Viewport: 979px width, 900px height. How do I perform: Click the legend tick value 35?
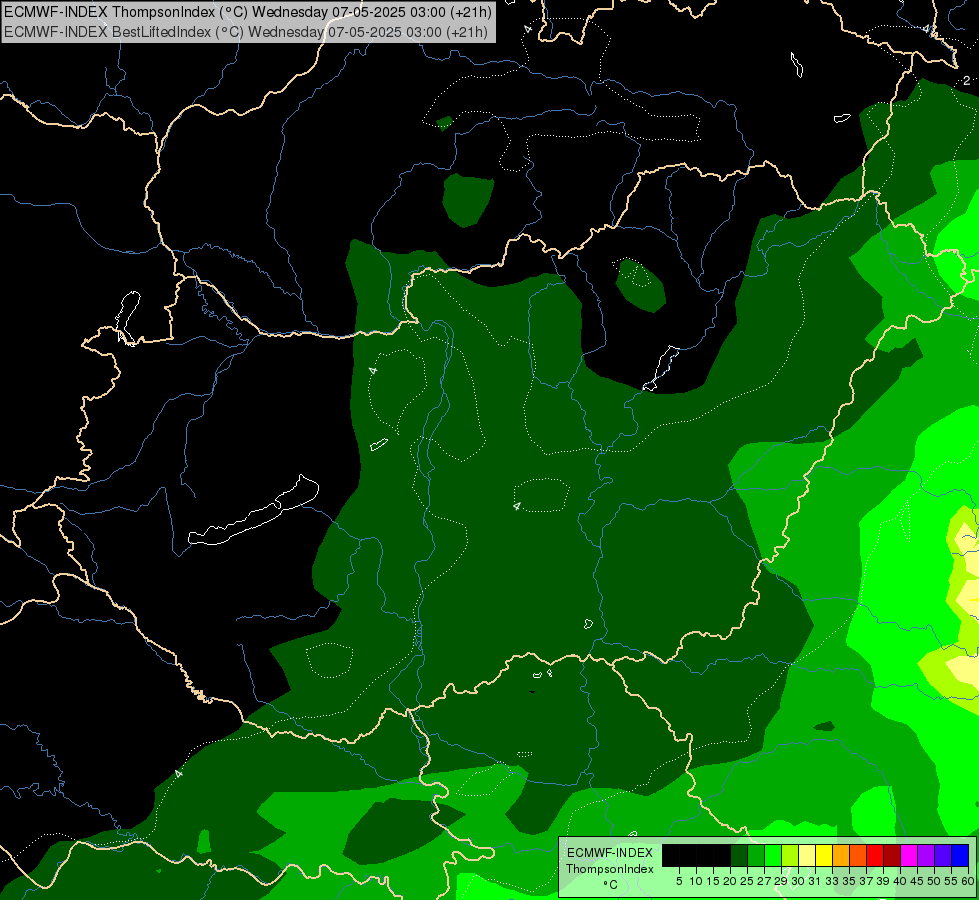(x=849, y=881)
